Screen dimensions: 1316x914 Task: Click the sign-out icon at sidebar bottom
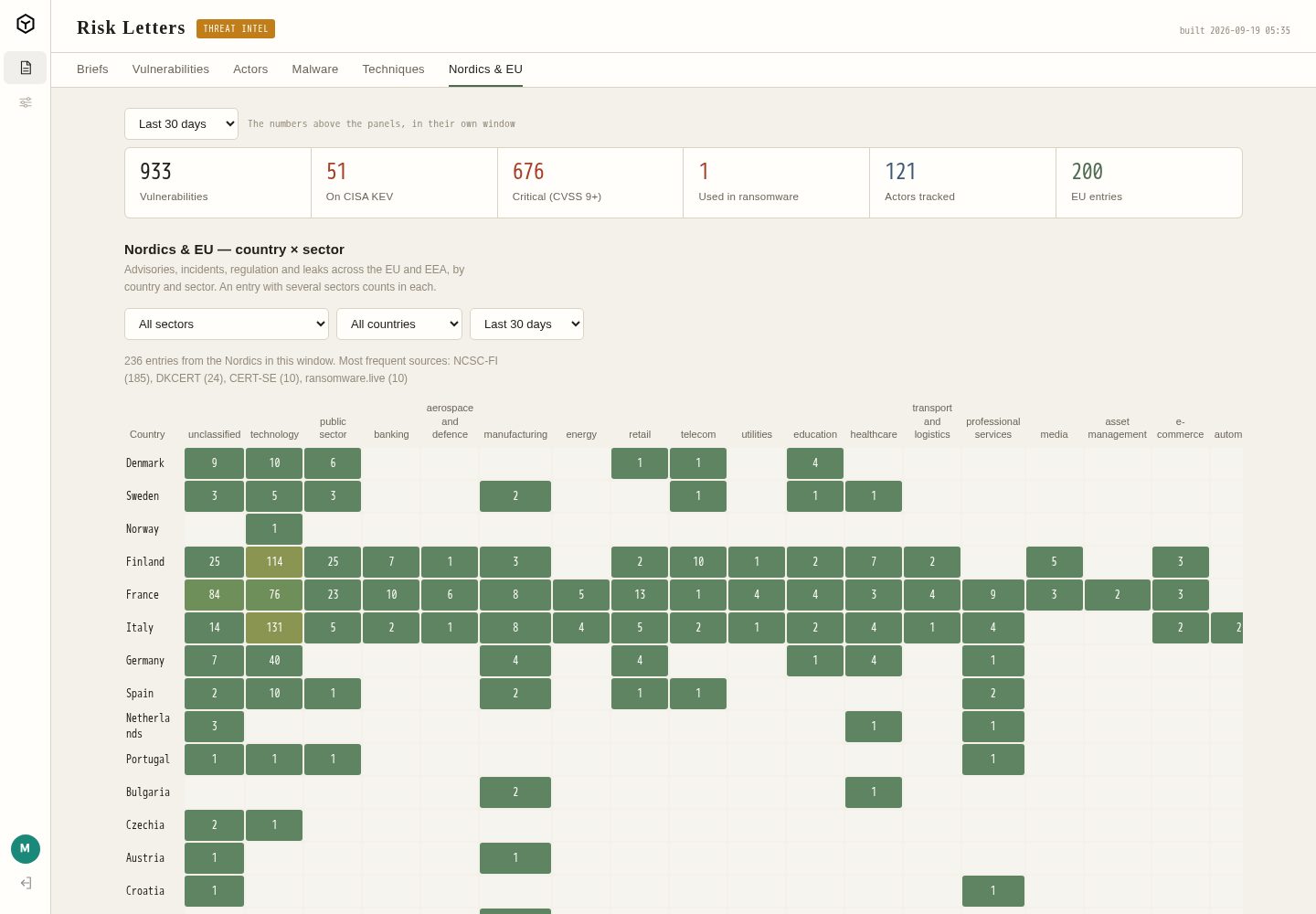pos(26,883)
